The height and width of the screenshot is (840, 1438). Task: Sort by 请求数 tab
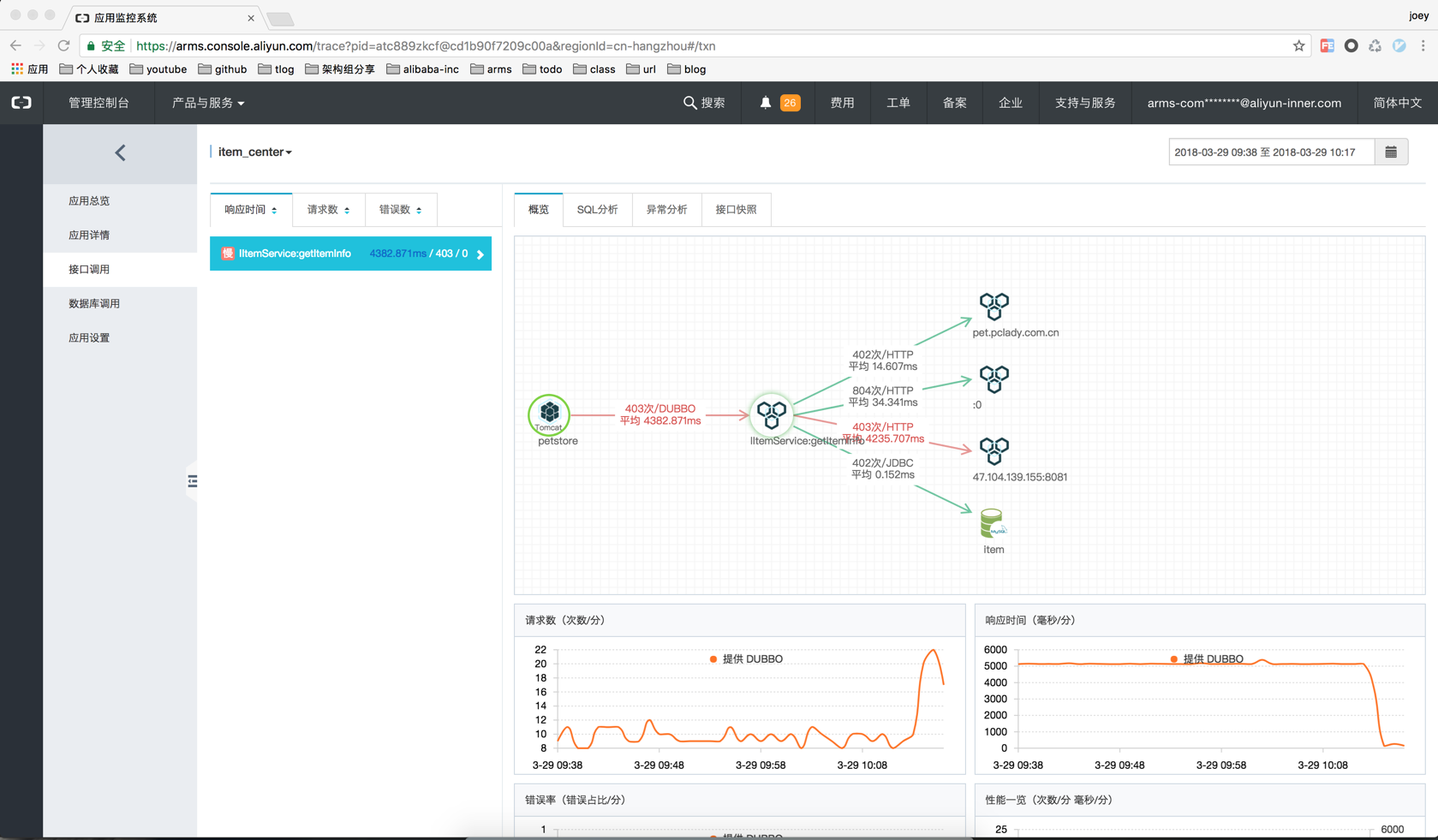coord(328,210)
